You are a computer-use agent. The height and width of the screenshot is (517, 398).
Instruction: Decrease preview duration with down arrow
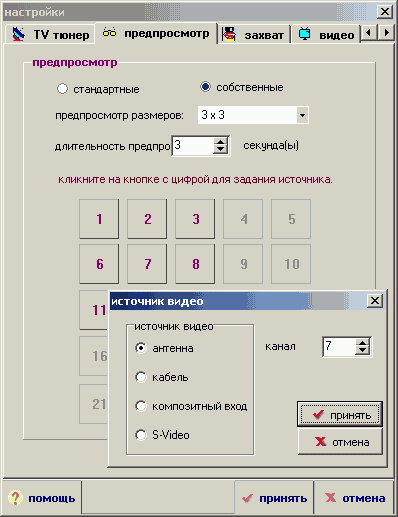[220, 150]
